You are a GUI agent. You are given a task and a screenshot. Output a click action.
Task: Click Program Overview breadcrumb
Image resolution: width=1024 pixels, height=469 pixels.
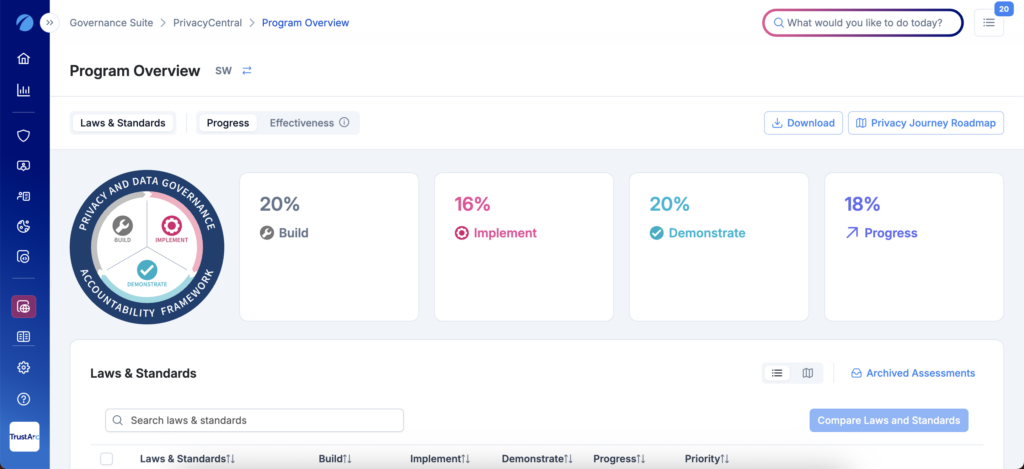[x=306, y=23]
